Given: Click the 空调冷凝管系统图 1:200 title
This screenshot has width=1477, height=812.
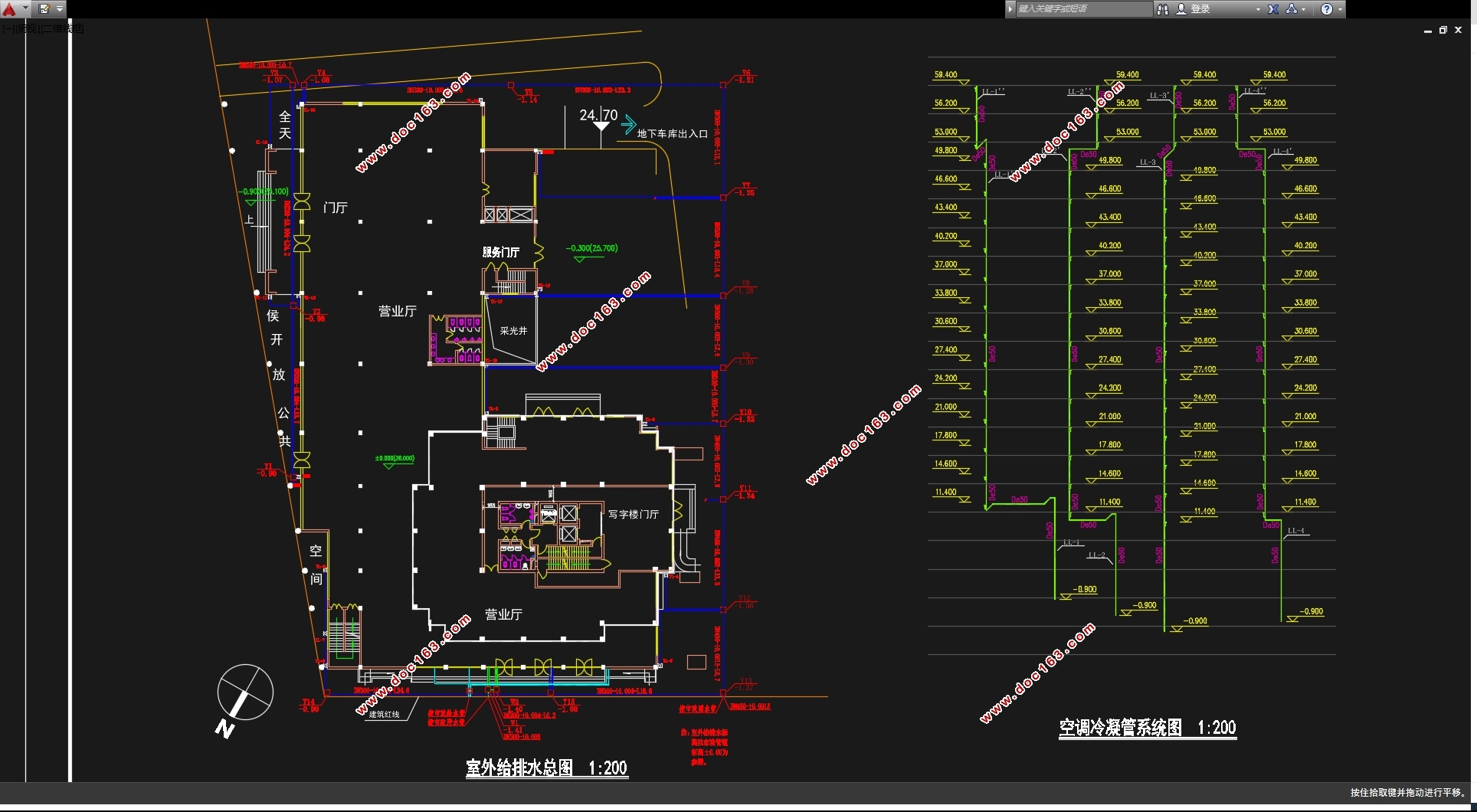Looking at the screenshot, I should 1148,727.
